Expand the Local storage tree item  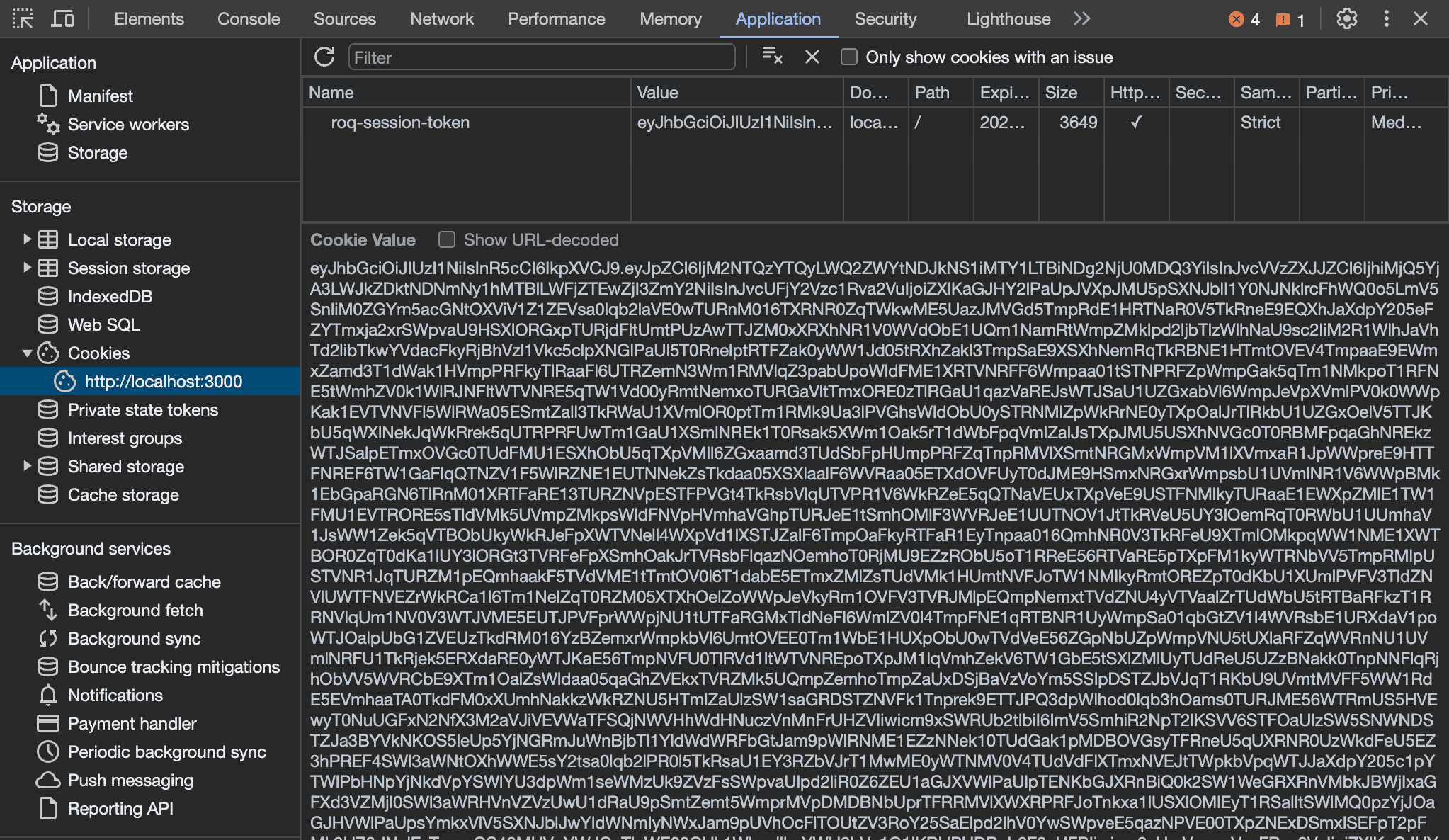(x=26, y=239)
